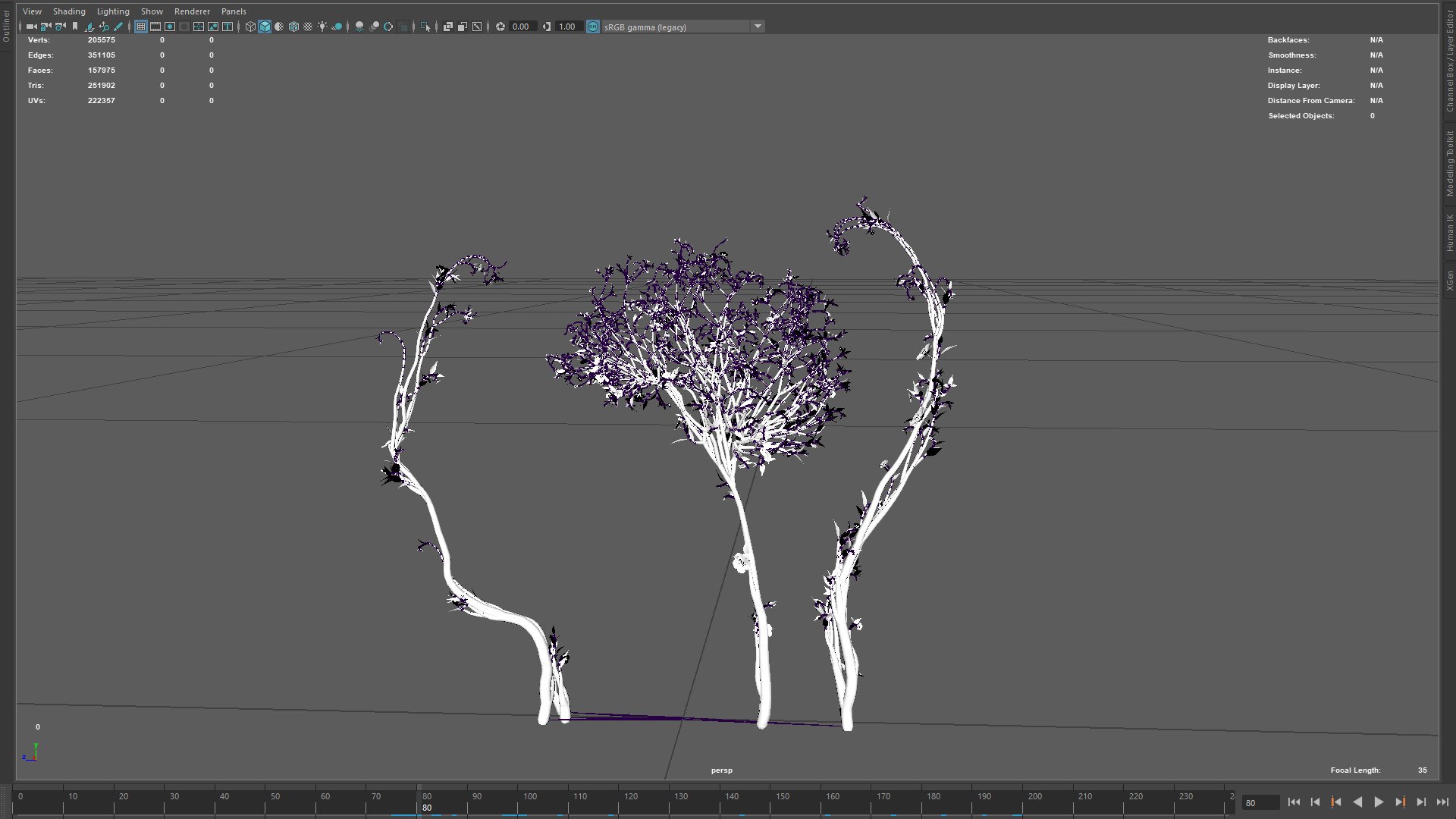Viewport: 1456px width, 819px height.
Task: Toggle color management ON button
Action: pos(593,27)
